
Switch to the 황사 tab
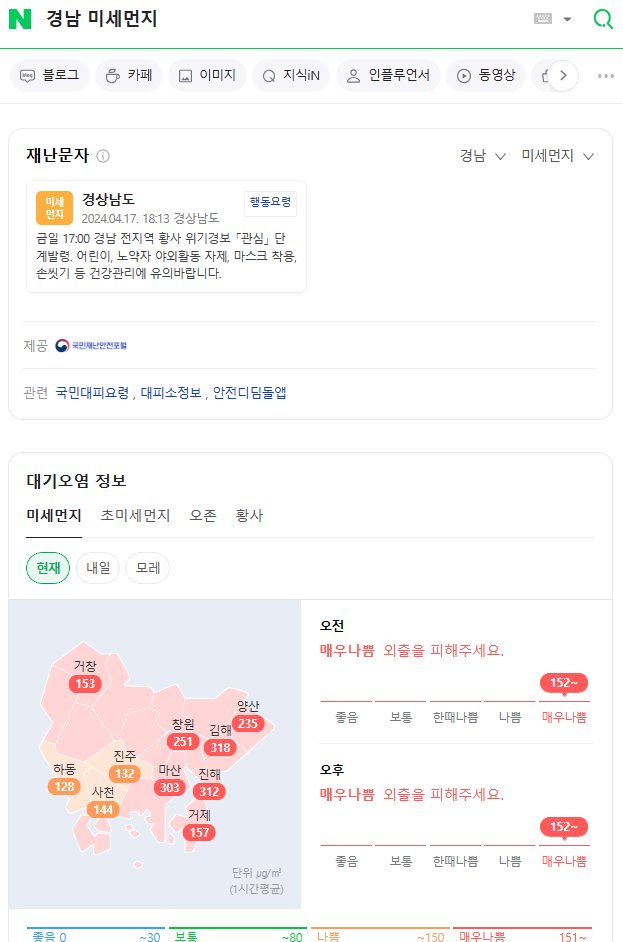(x=249, y=515)
